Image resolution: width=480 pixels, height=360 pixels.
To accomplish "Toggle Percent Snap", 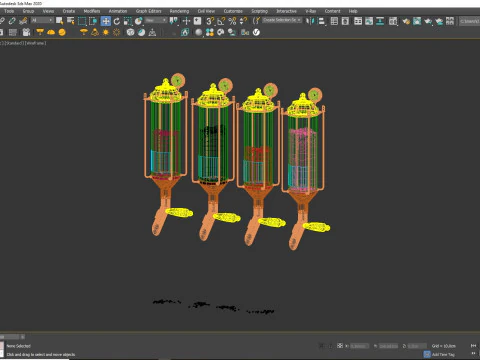I will (232, 21).
